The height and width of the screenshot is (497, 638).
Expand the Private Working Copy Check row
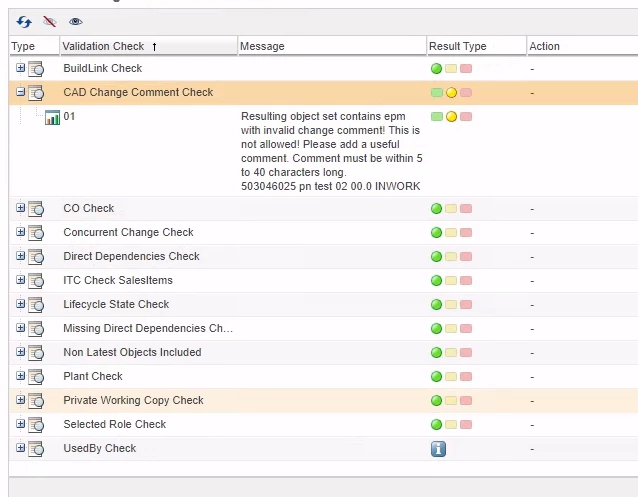pyautogui.click(x=20, y=400)
